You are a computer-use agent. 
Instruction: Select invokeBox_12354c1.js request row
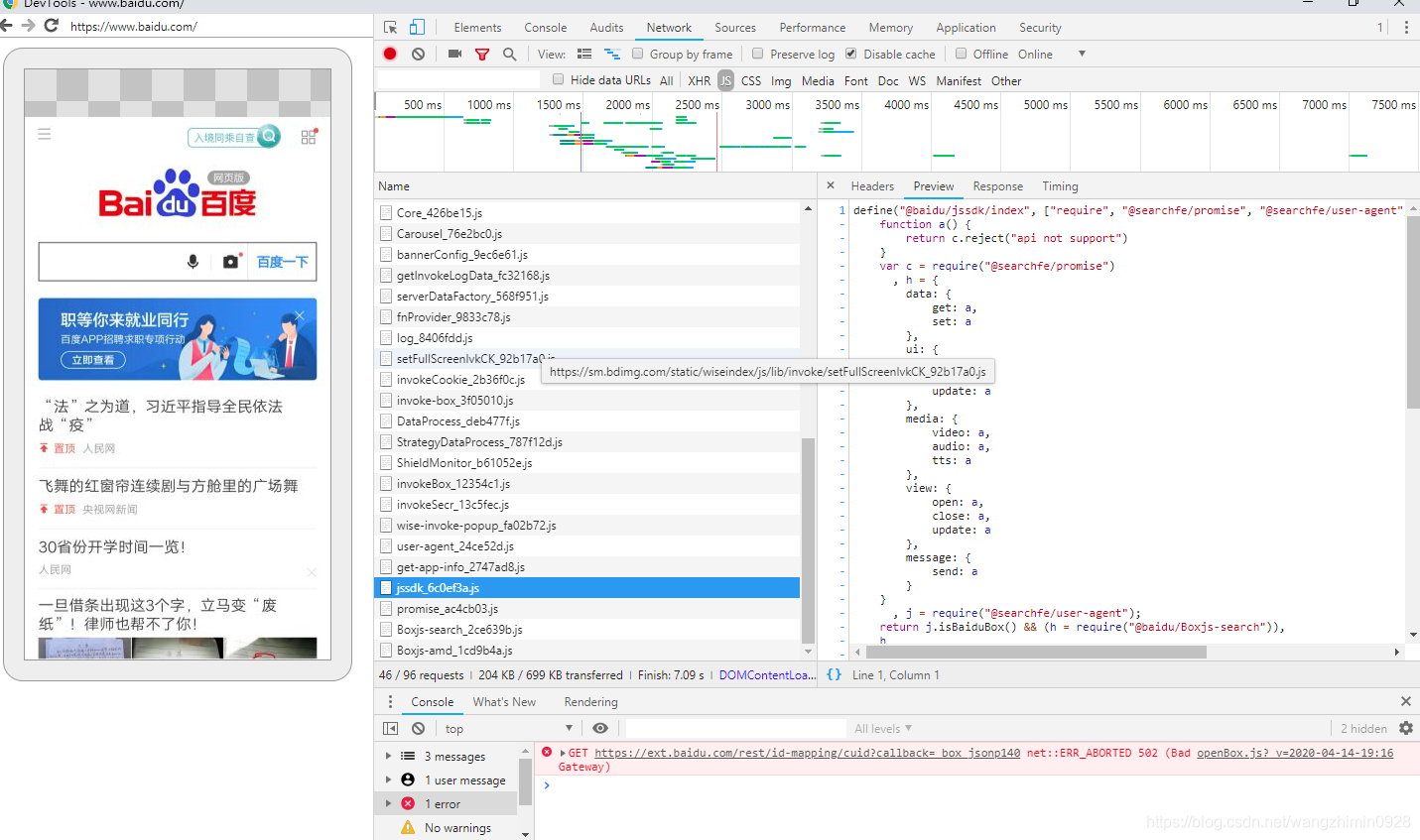(587, 483)
